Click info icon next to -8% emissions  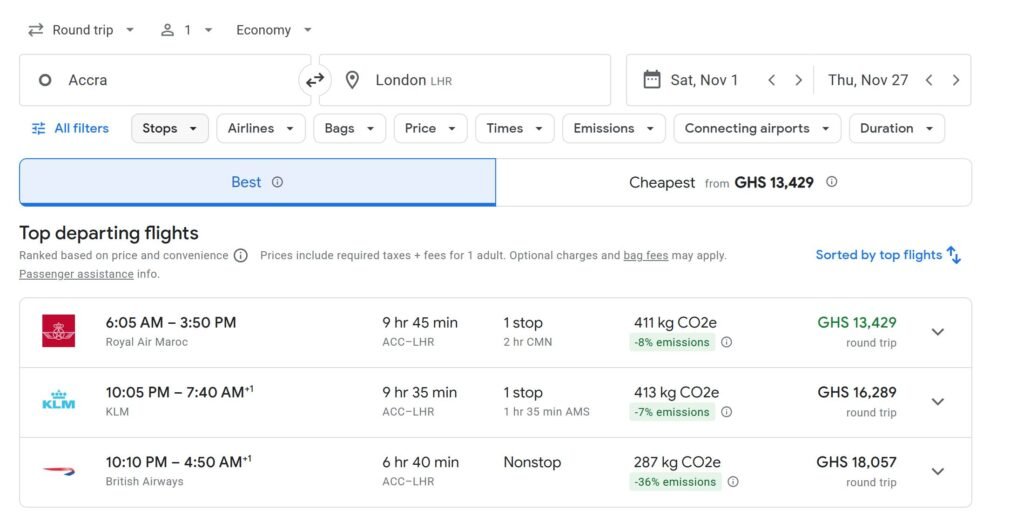726,342
